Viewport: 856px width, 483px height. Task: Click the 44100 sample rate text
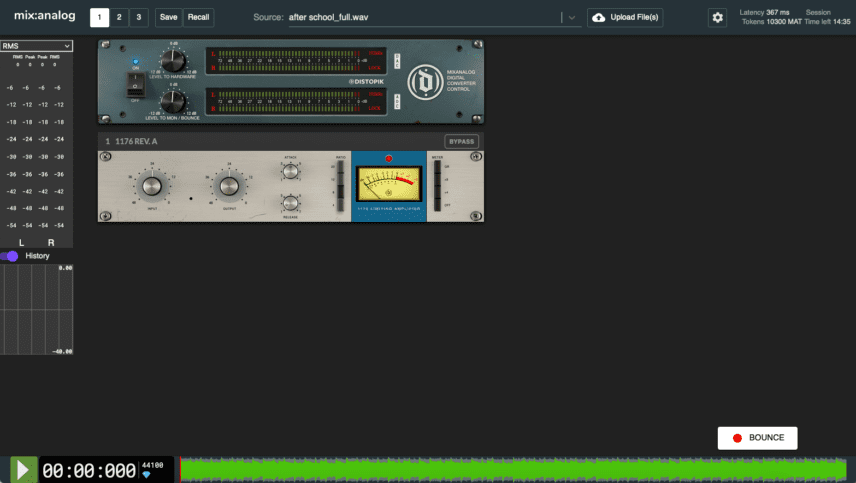pyautogui.click(x=152, y=465)
